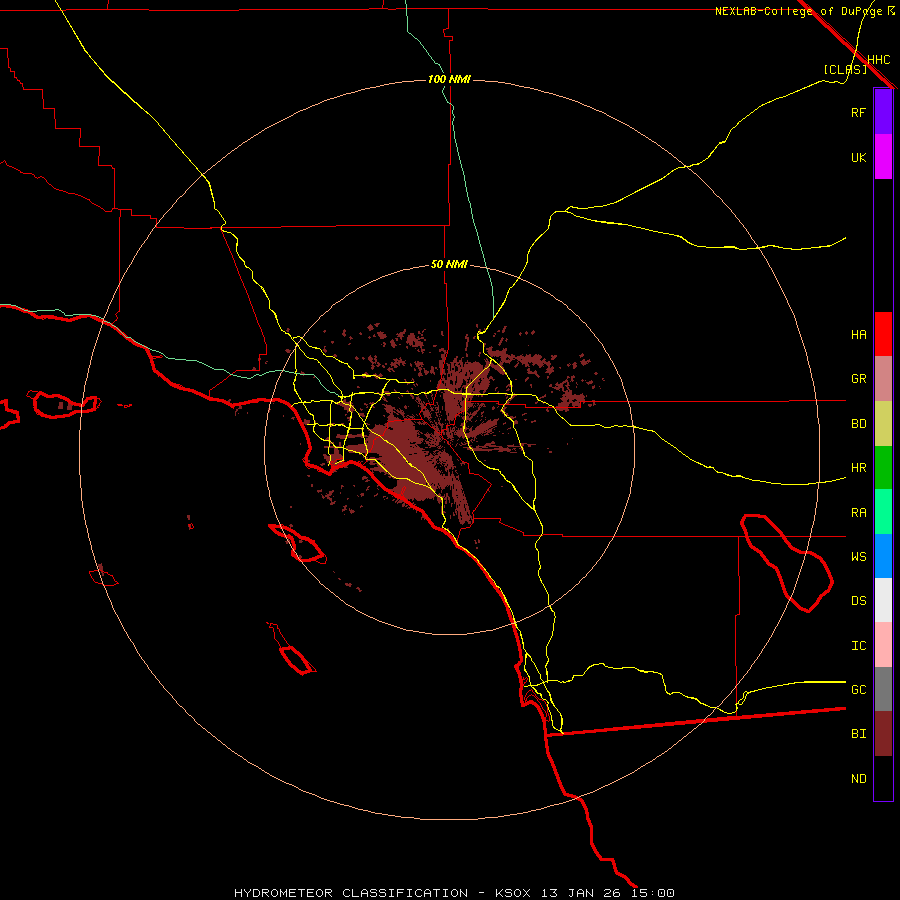Click the HYDROMETEOR CLASSIFICATION title text
The image size is (900, 900).
coord(351,893)
